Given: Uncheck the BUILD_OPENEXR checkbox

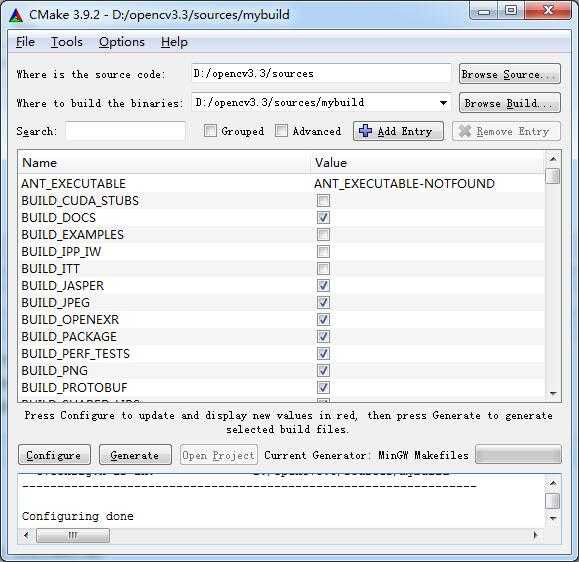Looking at the screenshot, I should tap(323, 319).
